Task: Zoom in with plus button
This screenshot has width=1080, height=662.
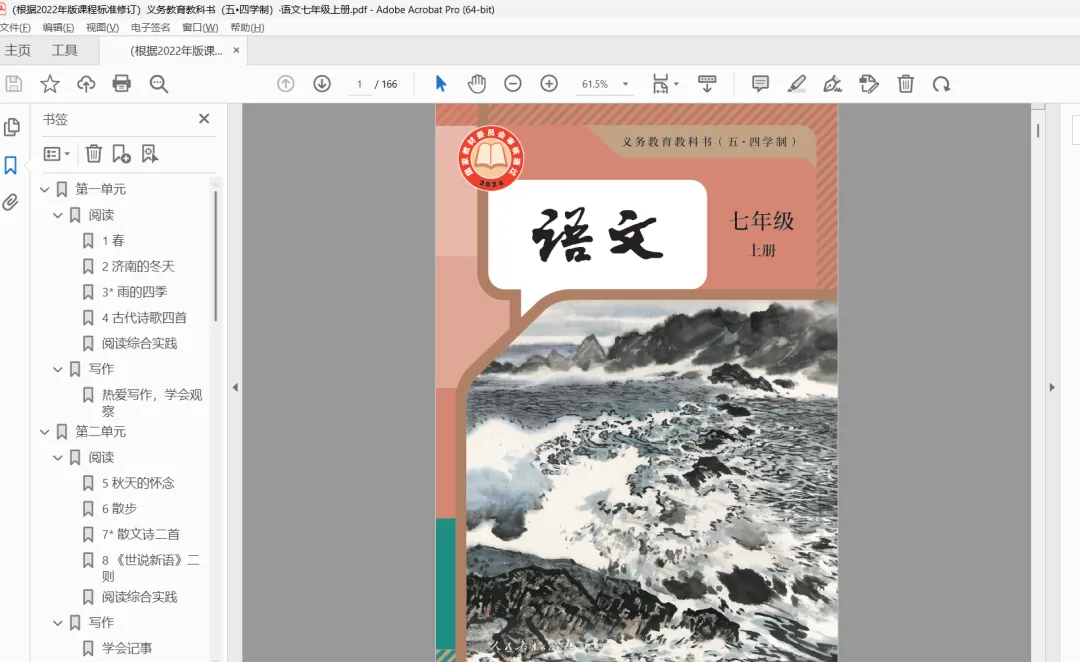Action: click(x=549, y=84)
